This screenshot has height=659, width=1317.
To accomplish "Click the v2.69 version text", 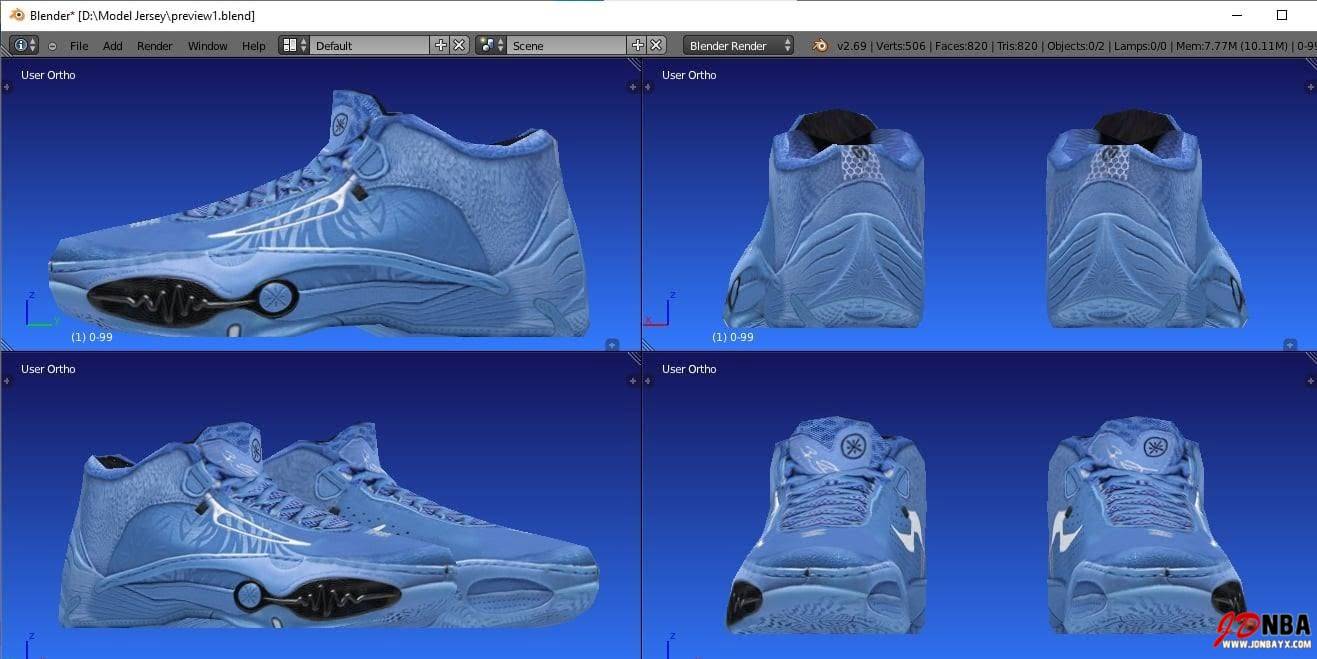I will (x=851, y=46).
